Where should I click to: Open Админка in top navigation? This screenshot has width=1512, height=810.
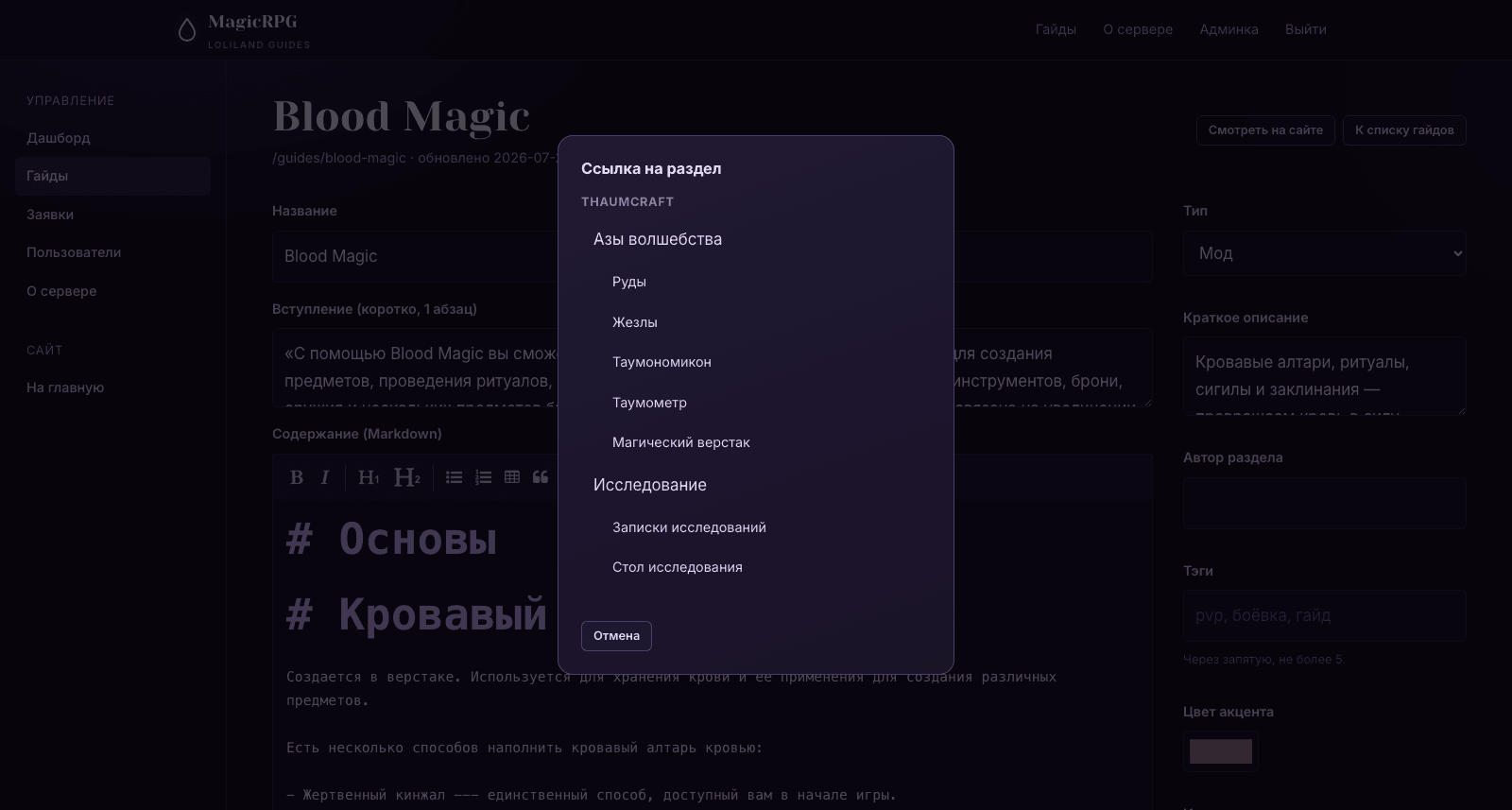tap(1228, 29)
